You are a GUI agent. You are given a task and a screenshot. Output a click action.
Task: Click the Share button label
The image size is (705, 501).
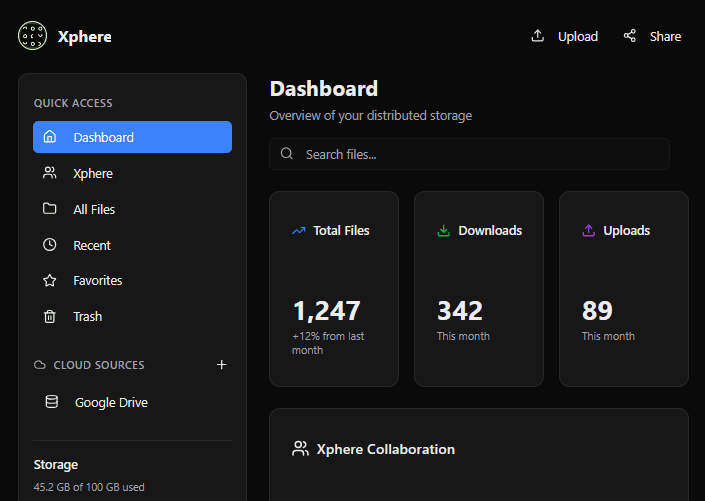tap(665, 36)
